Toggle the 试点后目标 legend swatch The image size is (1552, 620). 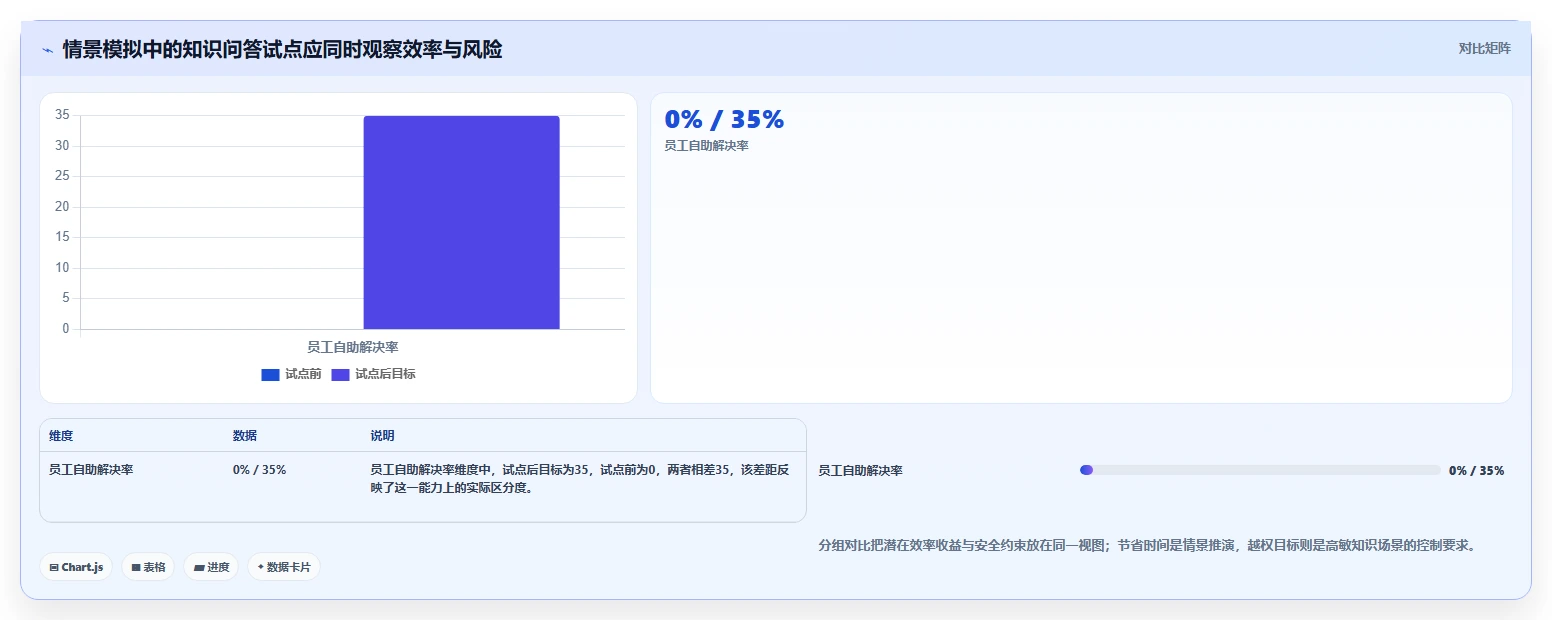(x=340, y=375)
